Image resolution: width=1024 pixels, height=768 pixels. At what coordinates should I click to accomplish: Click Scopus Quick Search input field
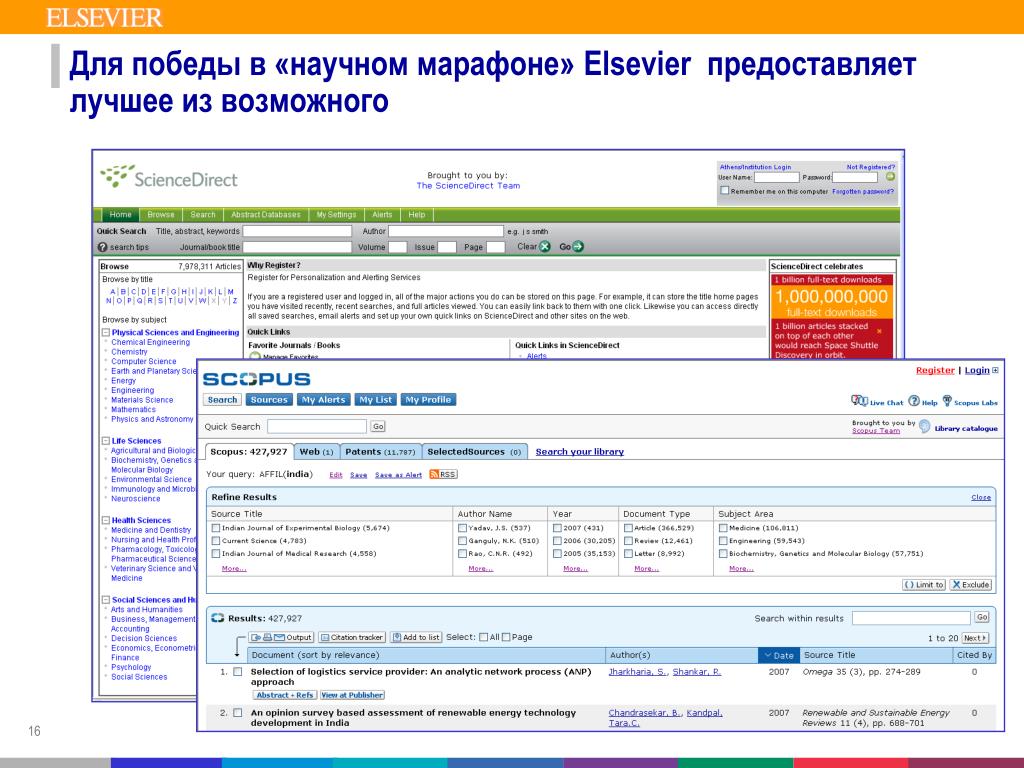(x=317, y=426)
